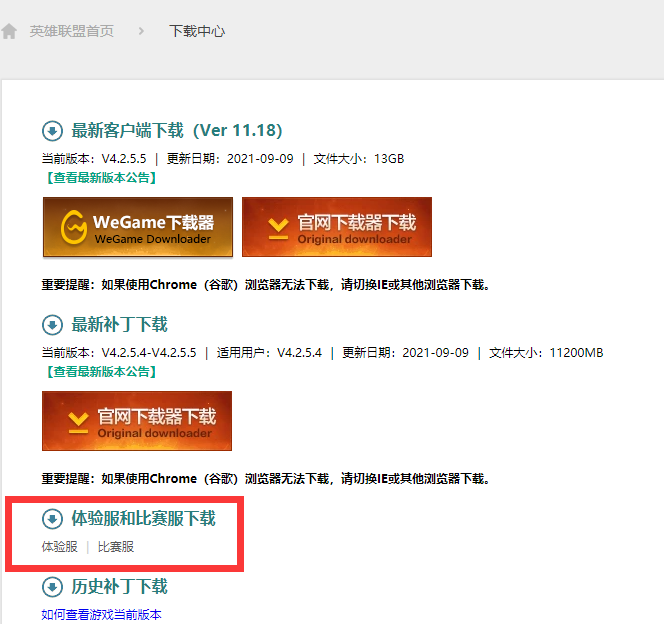The width and height of the screenshot is (664, 624).
Task: Click patch section Original downloader button
Action: (137, 421)
